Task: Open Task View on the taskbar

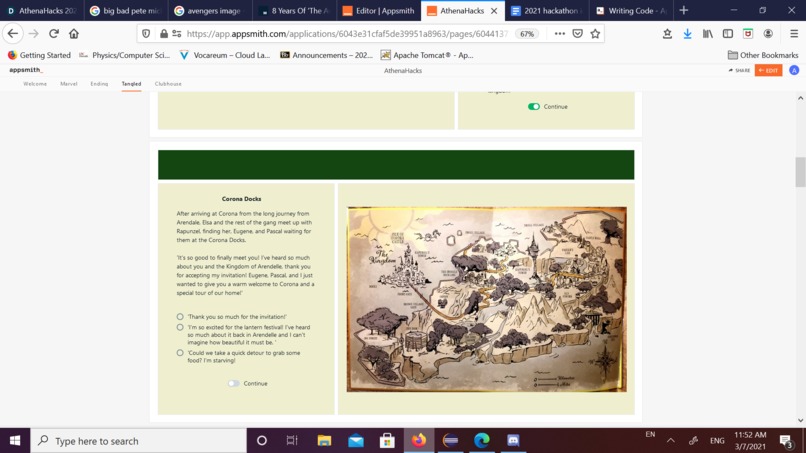Action: tap(292, 441)
